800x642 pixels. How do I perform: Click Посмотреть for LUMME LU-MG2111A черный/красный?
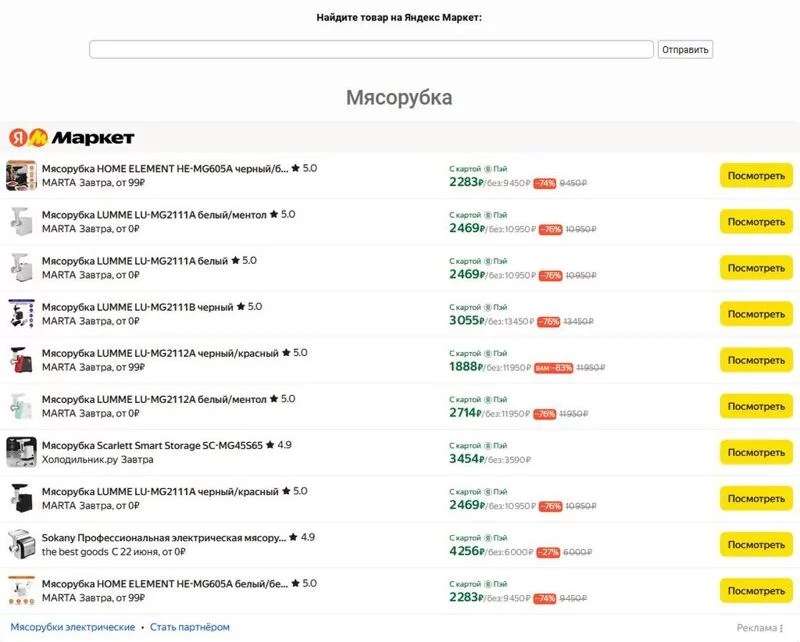tap(756, 499)
